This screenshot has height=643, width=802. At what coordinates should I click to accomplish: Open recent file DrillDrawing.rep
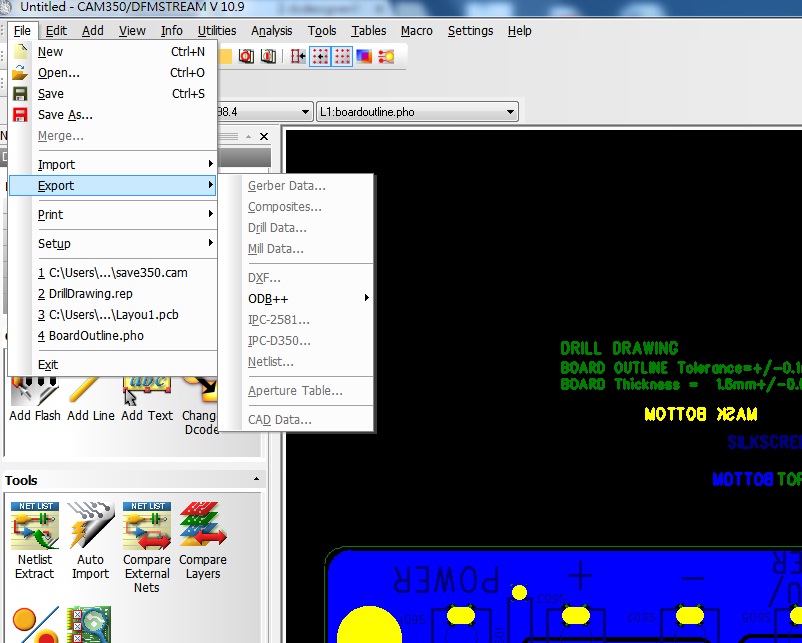[113, 294]
